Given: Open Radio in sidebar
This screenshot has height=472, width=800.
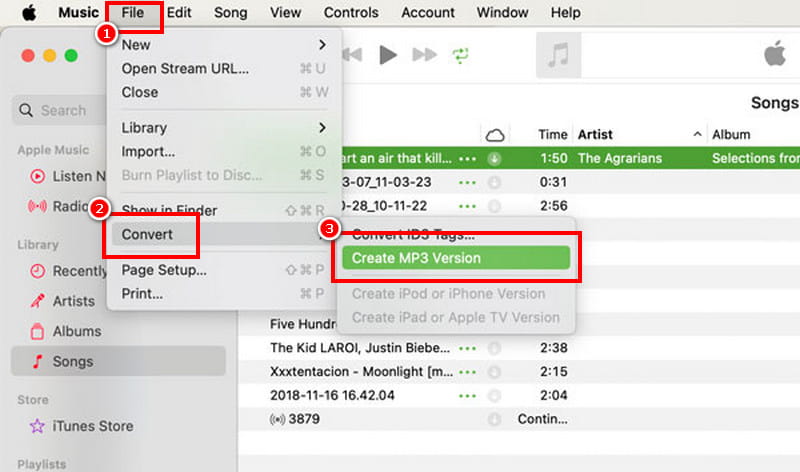Looking at the screenshot, I should point(59,206).
